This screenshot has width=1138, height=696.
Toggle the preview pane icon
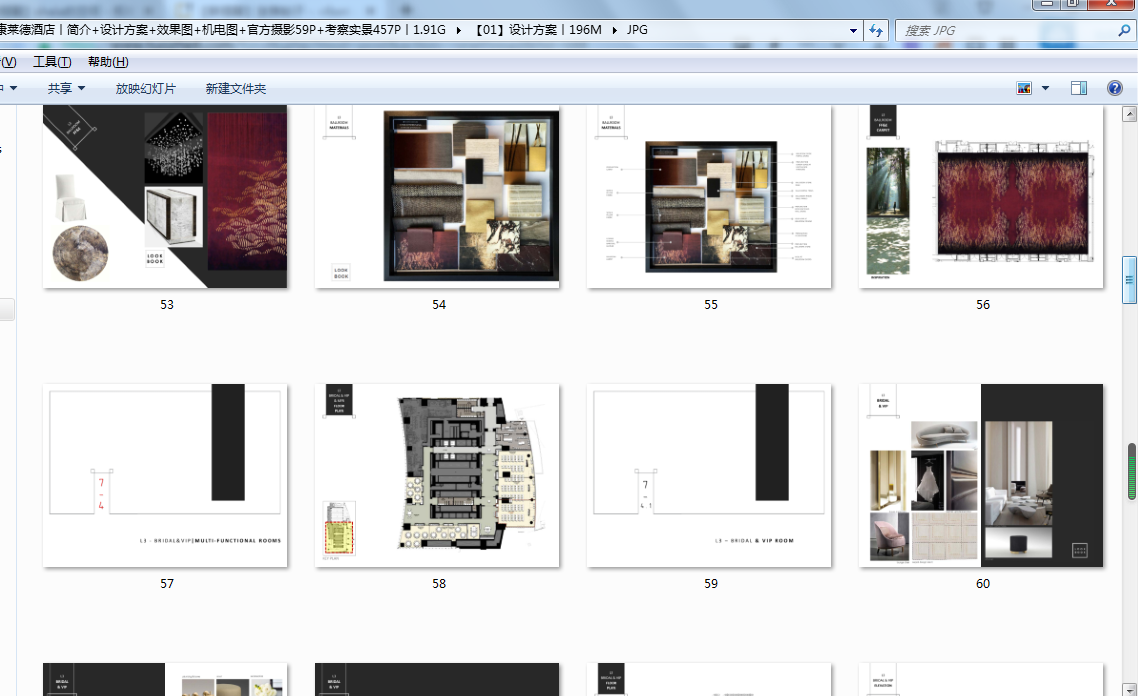point(1078,89)
